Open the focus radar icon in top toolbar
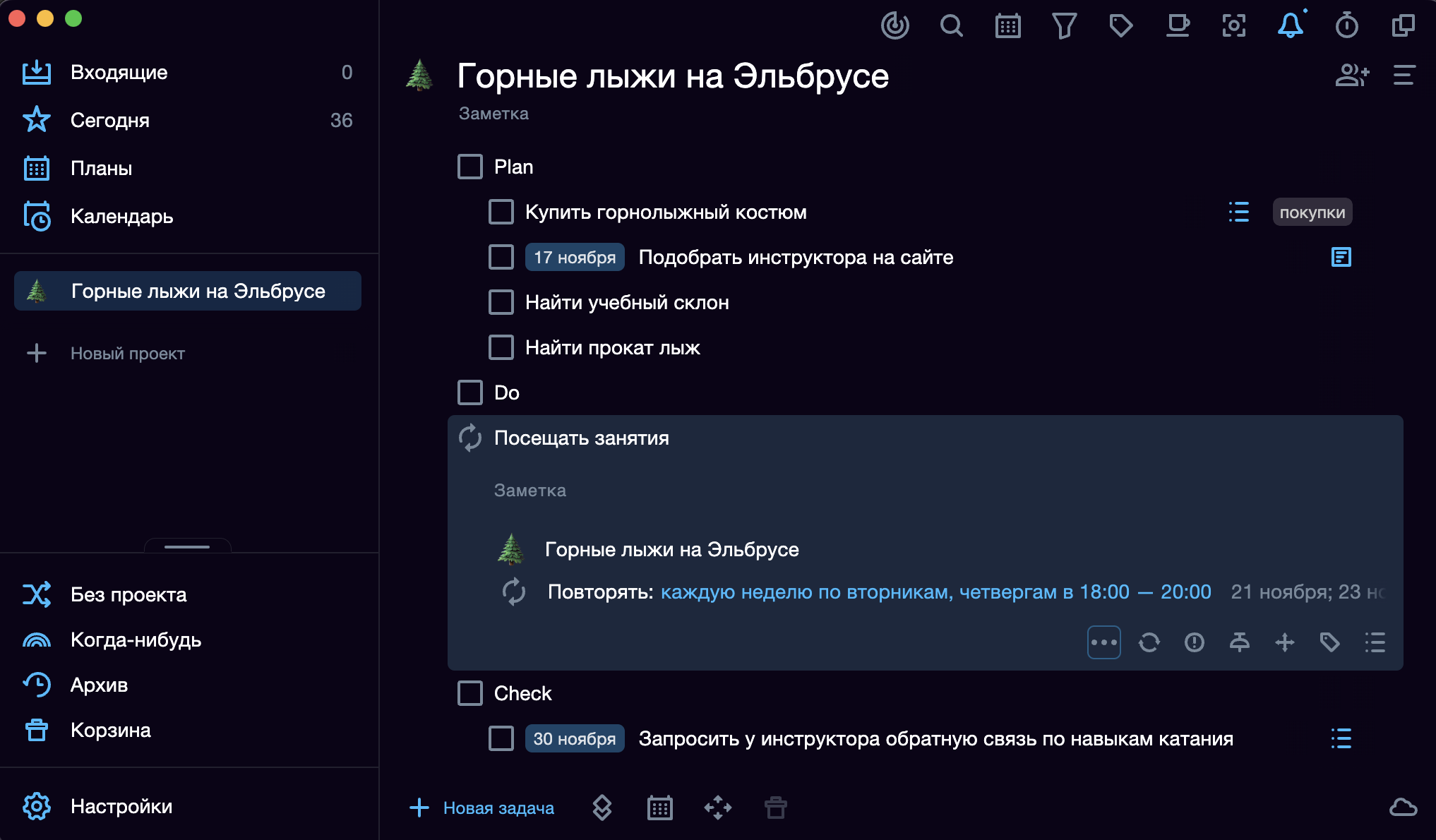The image size is (1436, 840). point(894,26)
